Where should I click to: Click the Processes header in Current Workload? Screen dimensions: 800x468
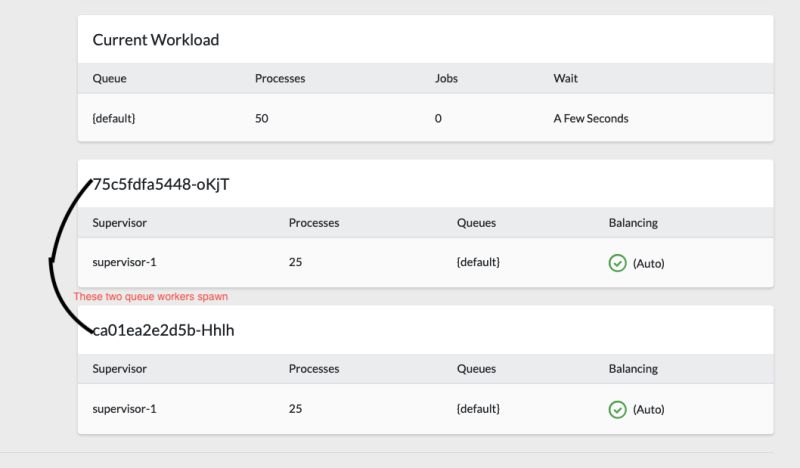[x=280, y=79]
